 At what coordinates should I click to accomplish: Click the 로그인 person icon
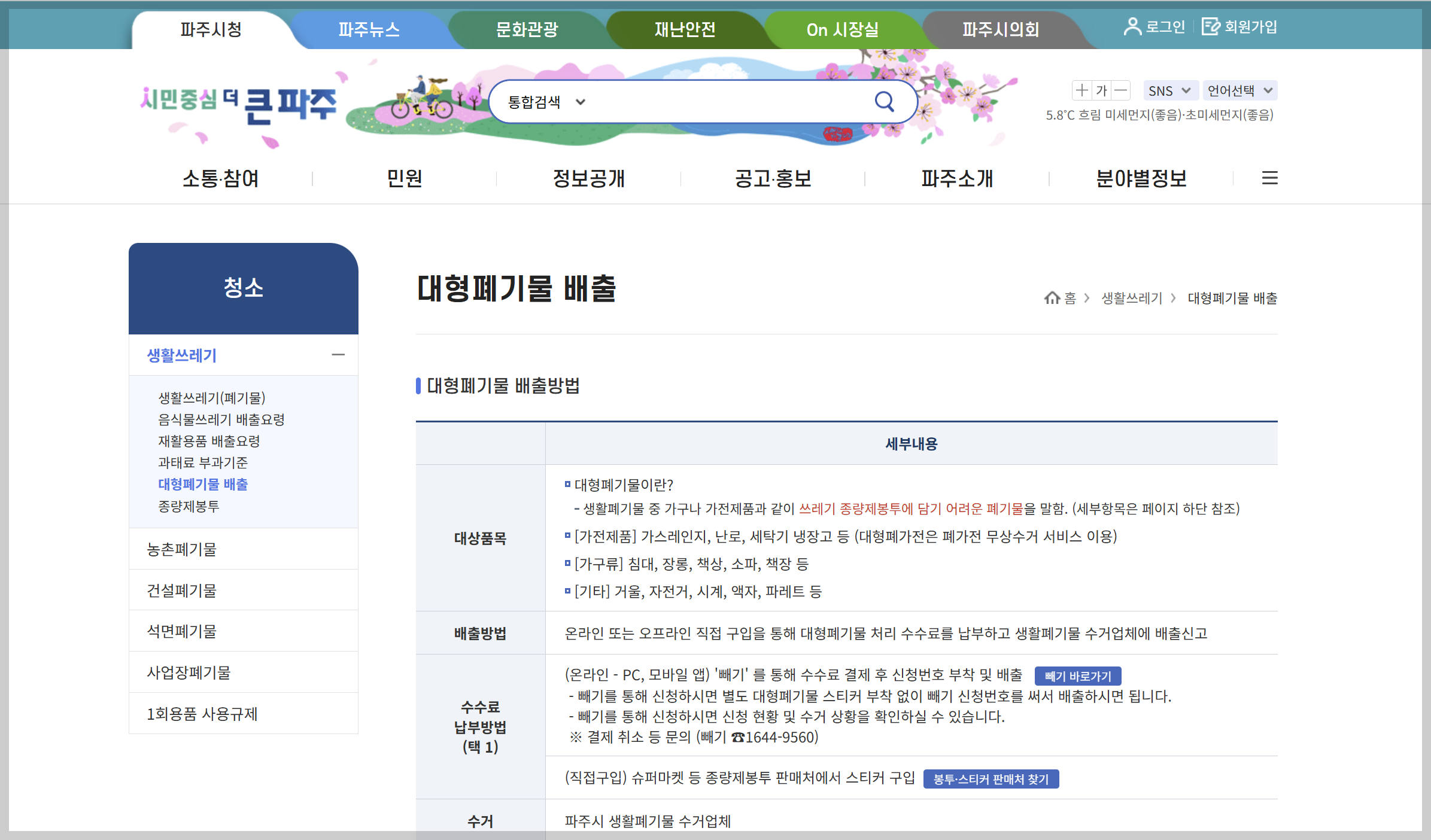tap(1132, 26)
